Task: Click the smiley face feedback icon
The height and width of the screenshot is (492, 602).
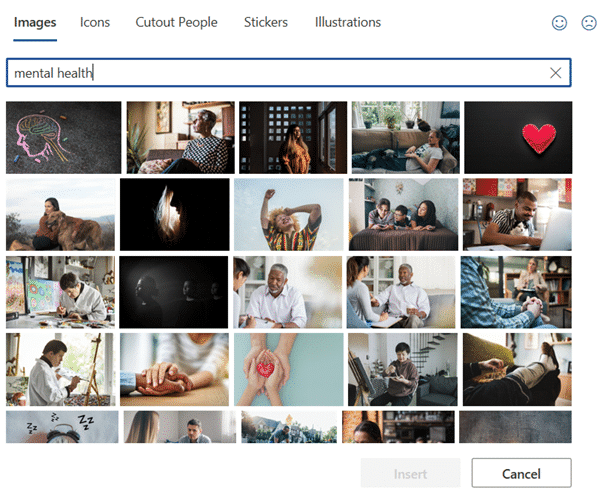Action: 559,23
